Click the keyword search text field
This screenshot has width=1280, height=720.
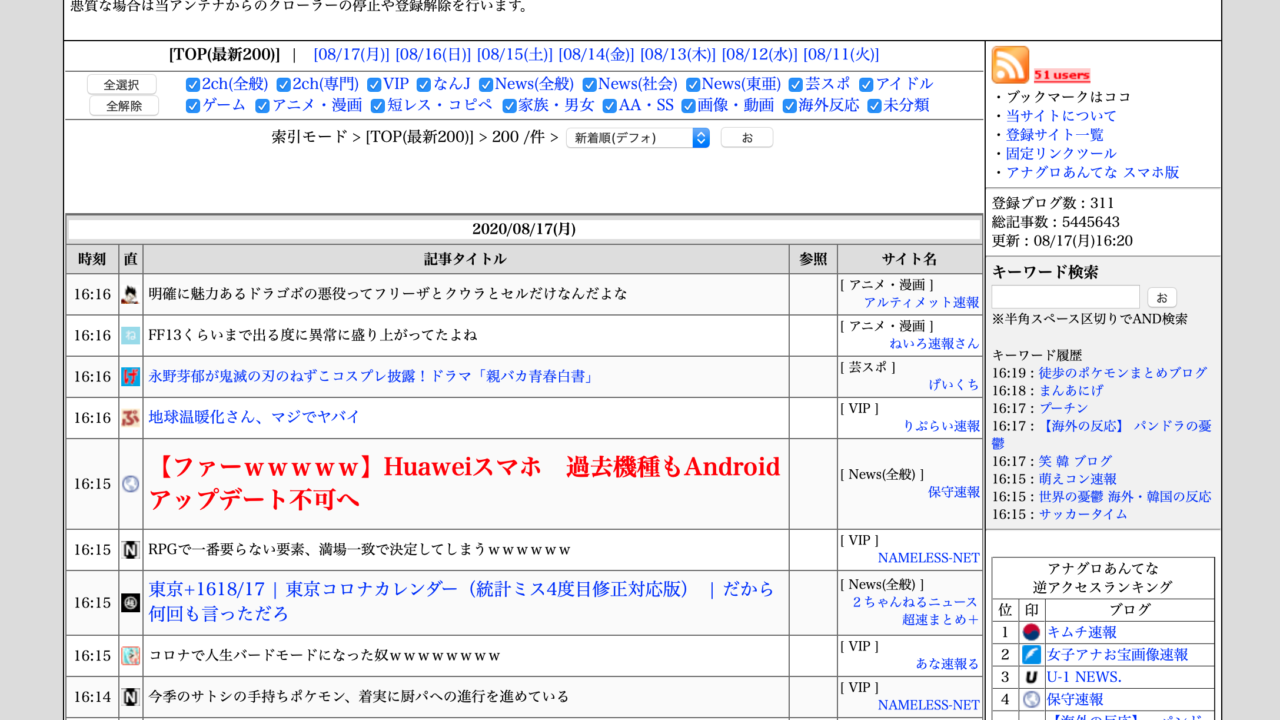tap(1065, 297)
